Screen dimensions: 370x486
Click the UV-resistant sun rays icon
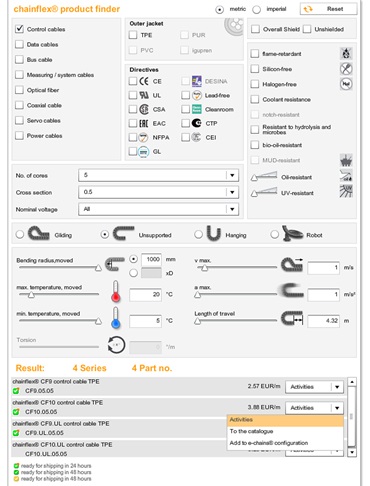[346, 191]
